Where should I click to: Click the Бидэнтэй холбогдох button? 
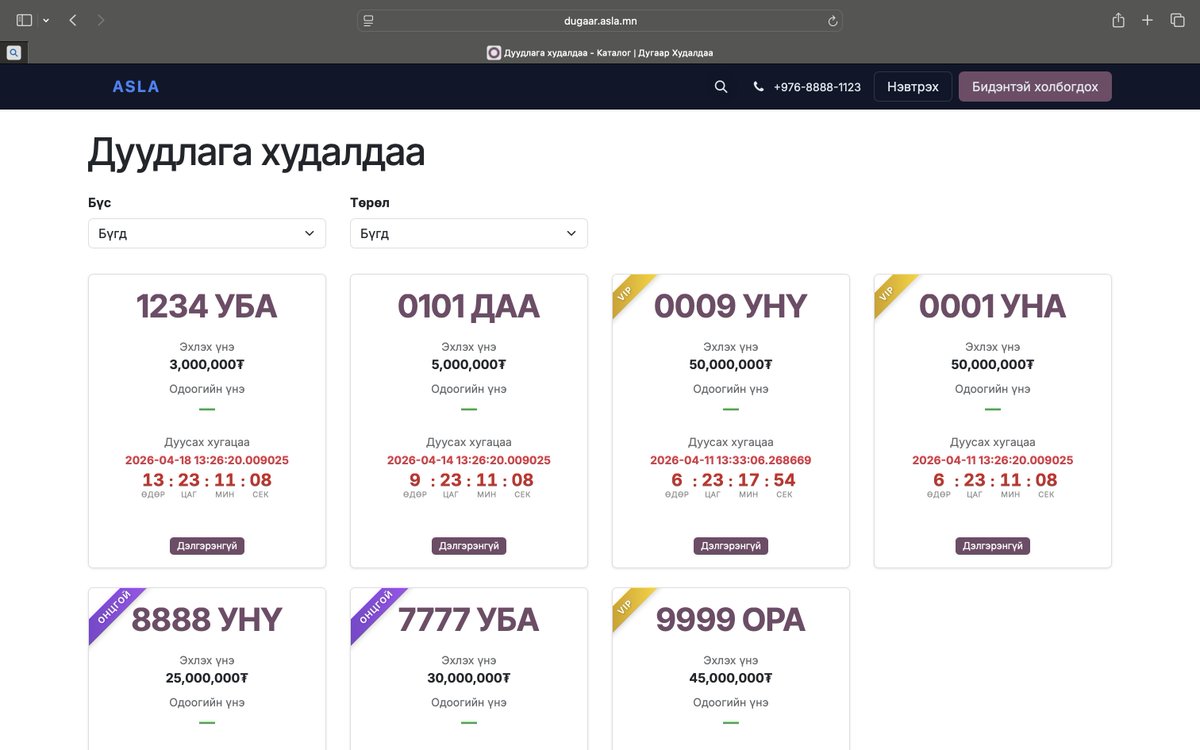pos(1035,87)
